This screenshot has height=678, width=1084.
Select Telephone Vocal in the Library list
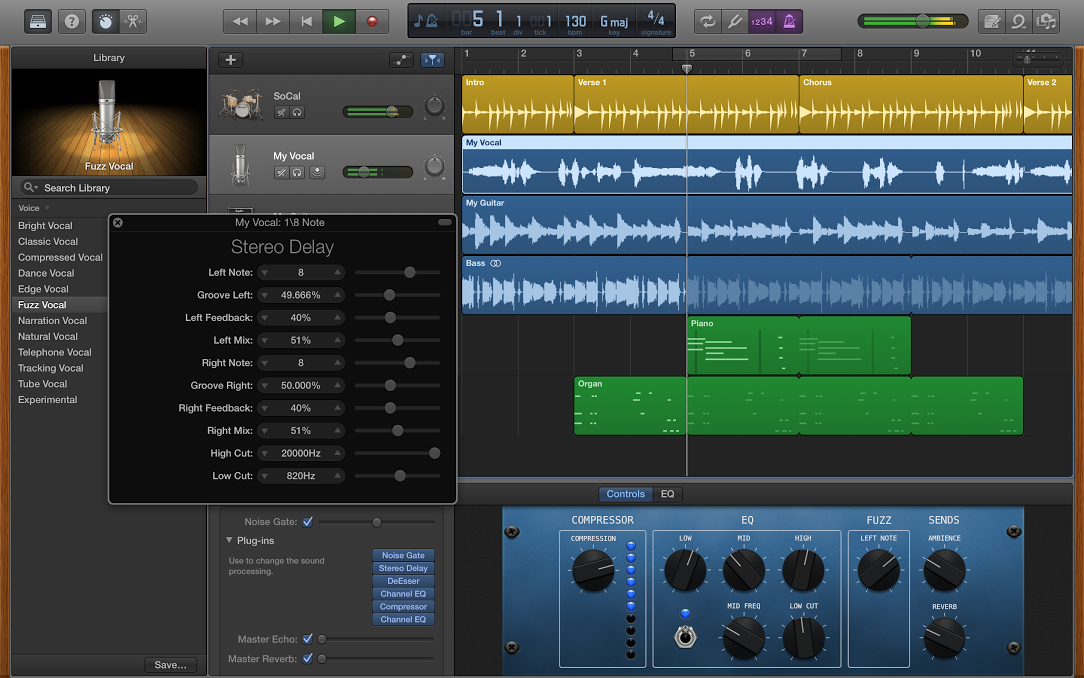(54, 352)
